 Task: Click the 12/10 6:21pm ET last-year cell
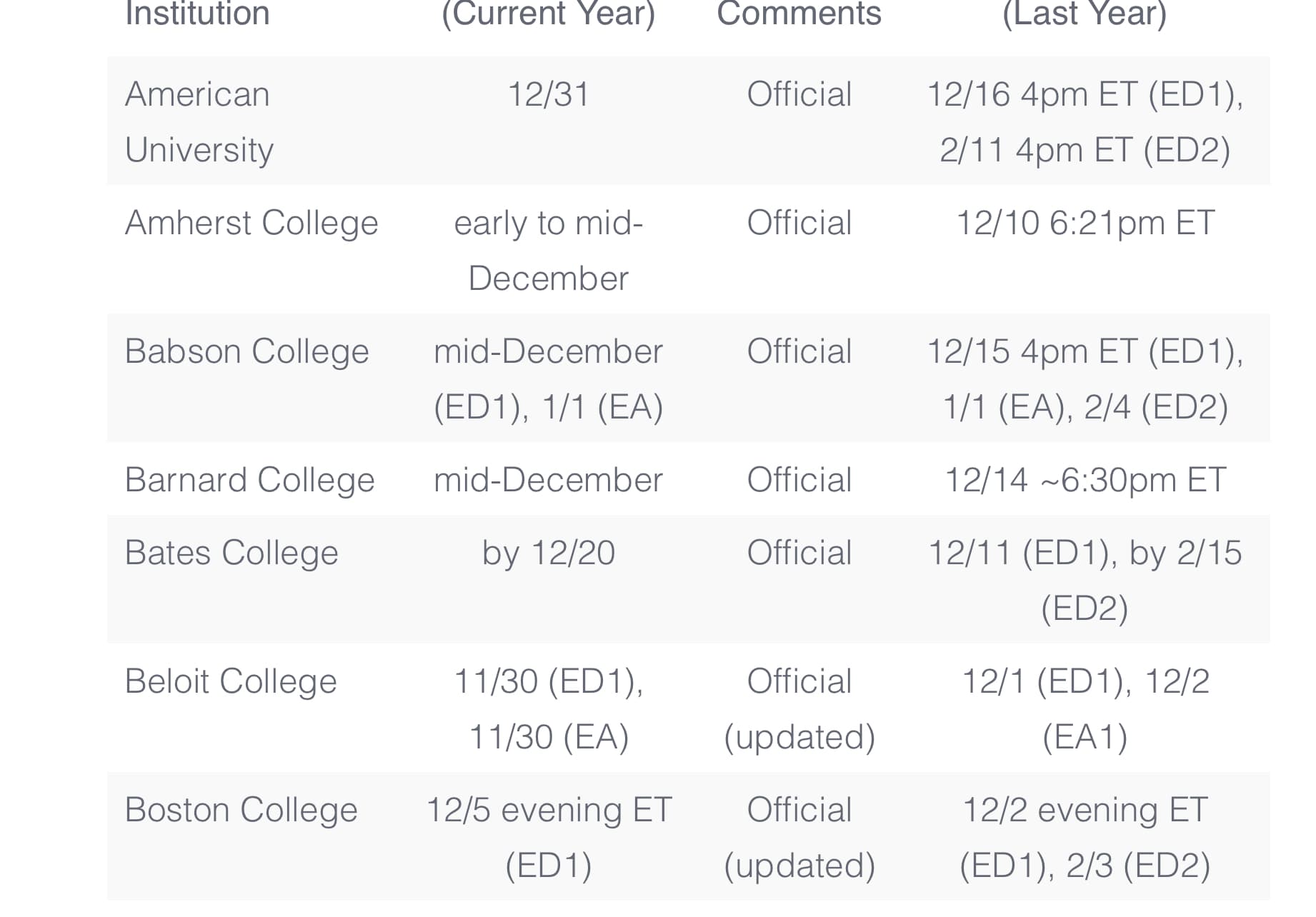(1085, 223)
